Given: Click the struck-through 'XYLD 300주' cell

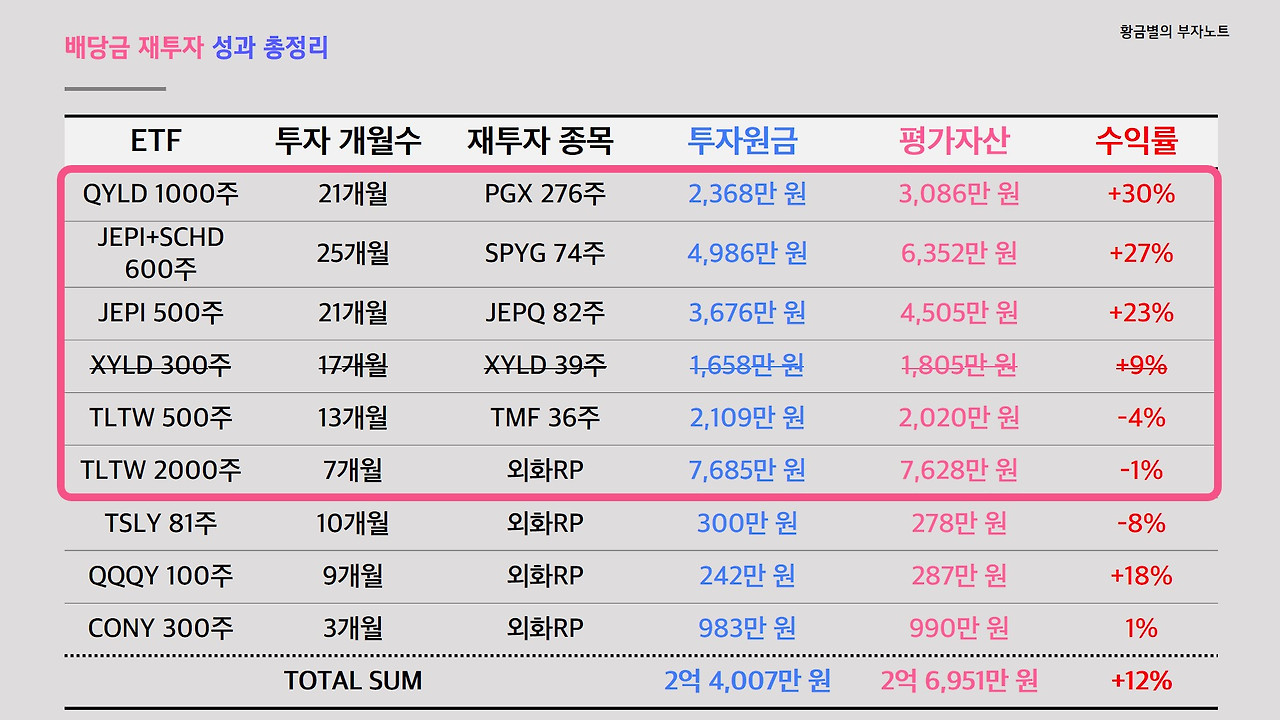Looking at the screenshot, I should click(161, 366).
